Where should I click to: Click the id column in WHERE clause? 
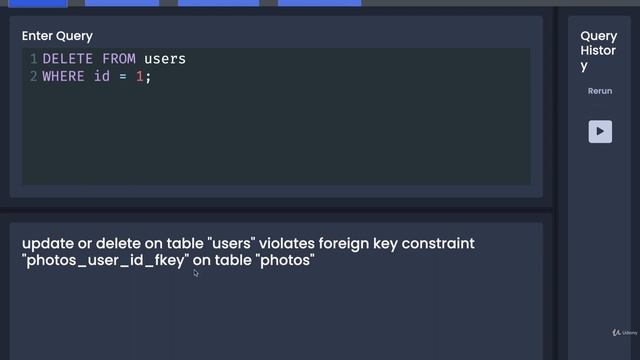click(102, 76)
